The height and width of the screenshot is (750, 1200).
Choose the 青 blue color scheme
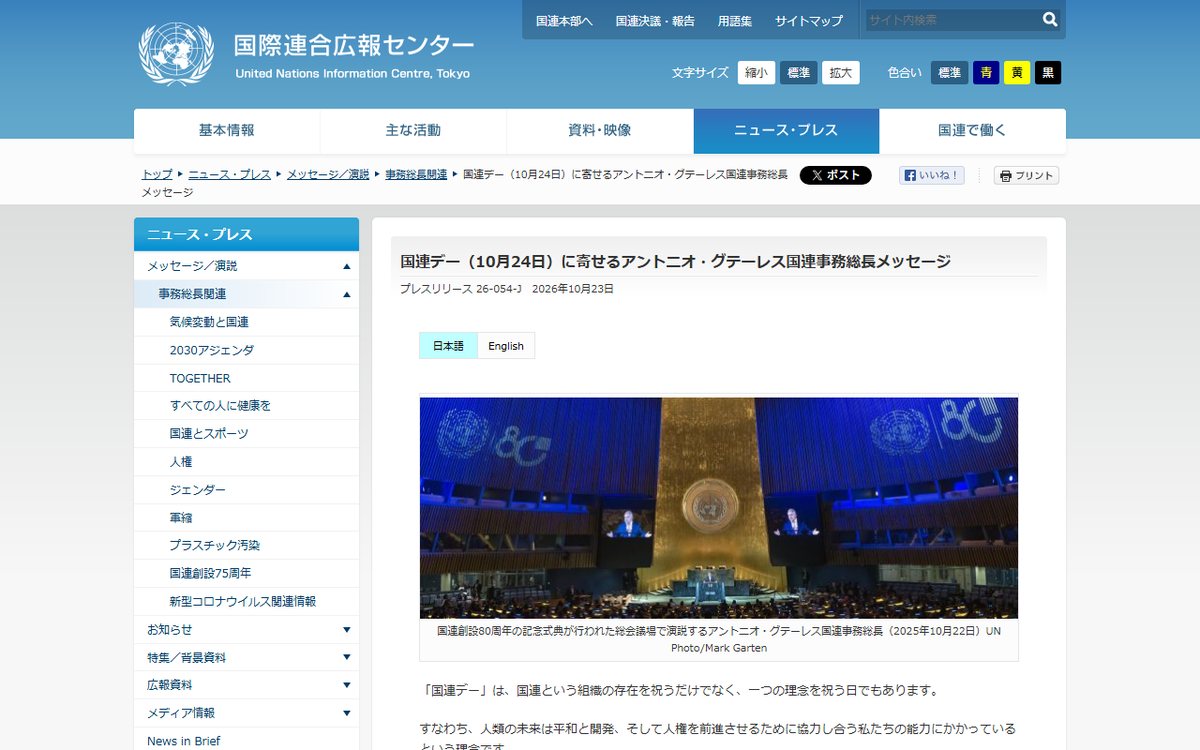986,73
